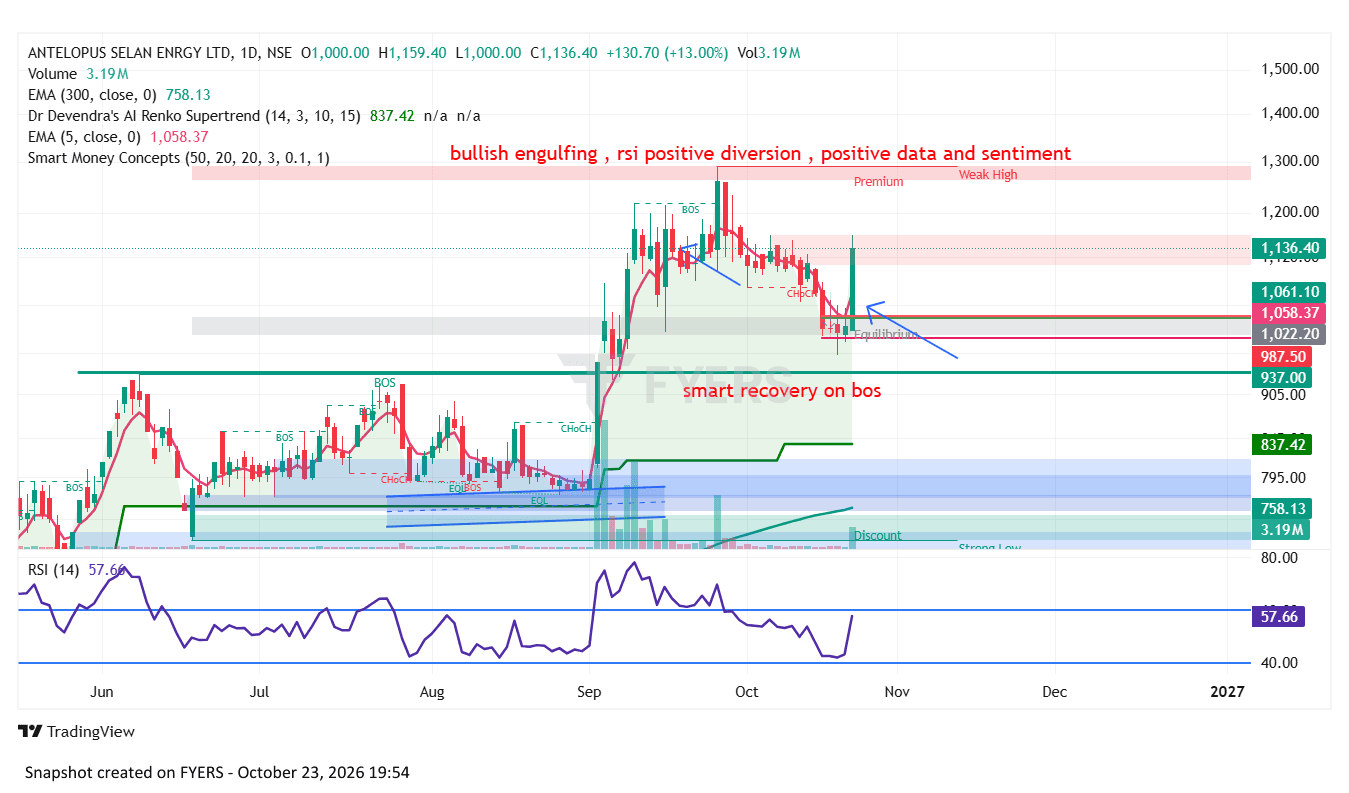Select the gray 1,022.20 price scale label

pos(1289,334)
